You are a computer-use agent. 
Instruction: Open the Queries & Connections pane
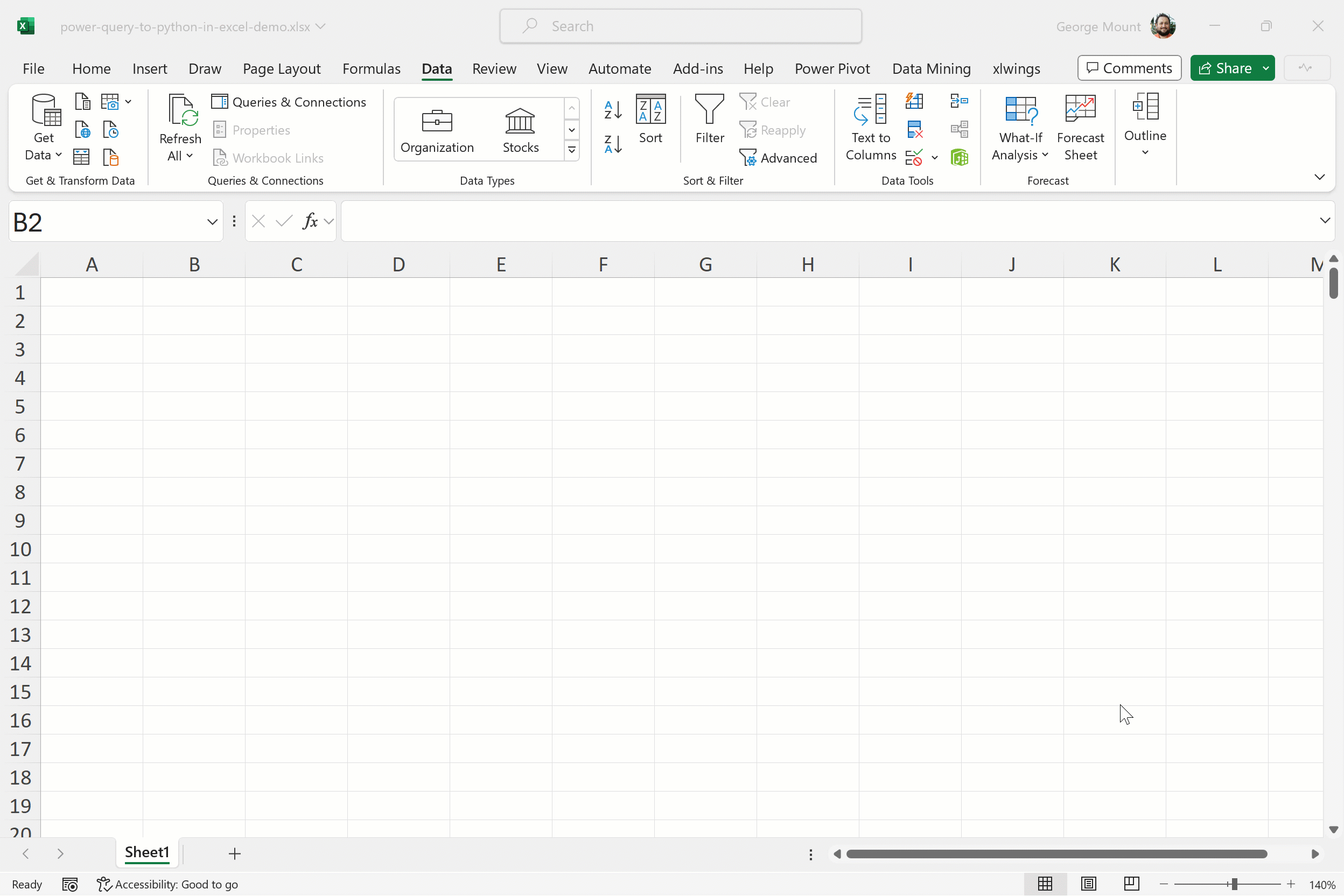pyautogui.click(x=289, y=102)
